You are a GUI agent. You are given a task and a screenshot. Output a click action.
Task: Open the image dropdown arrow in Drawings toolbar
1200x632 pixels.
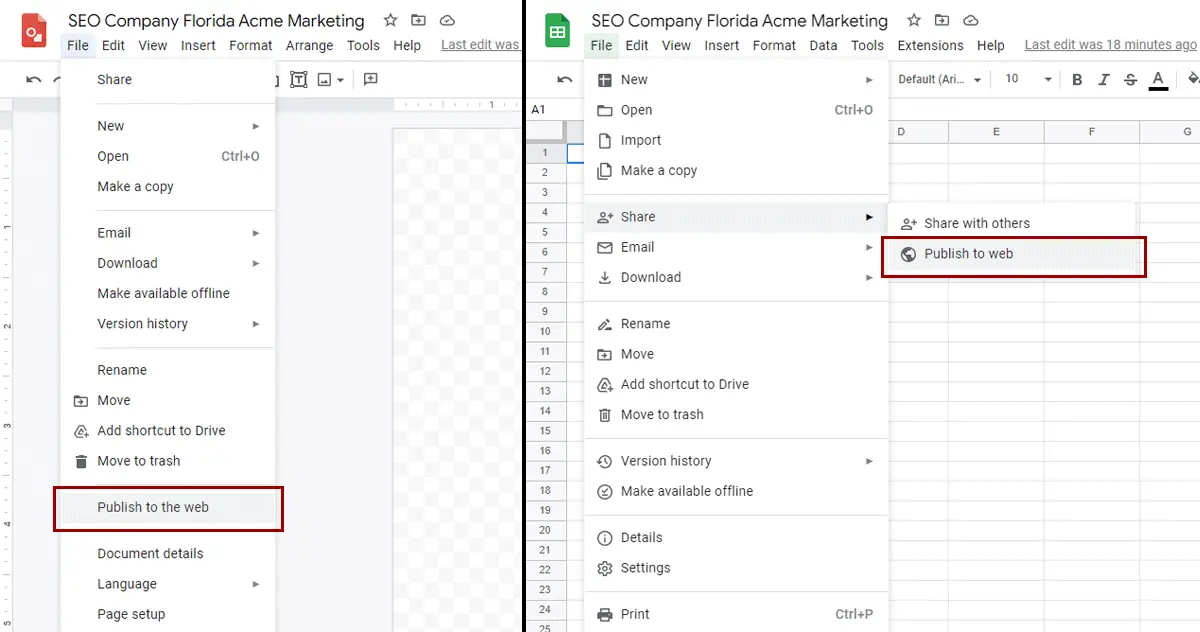(x=341, y=80)
